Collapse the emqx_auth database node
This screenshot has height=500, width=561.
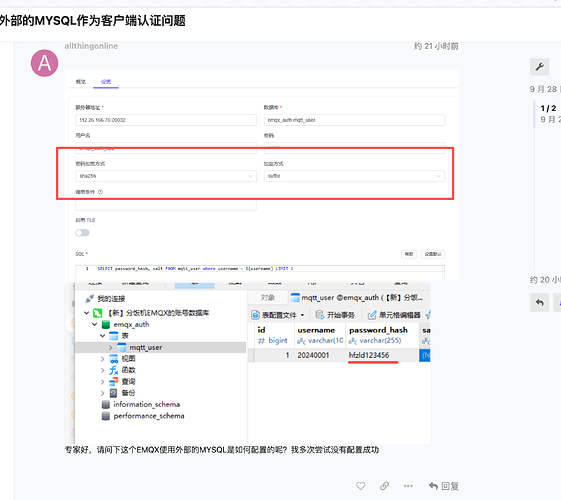coord(94,324)
